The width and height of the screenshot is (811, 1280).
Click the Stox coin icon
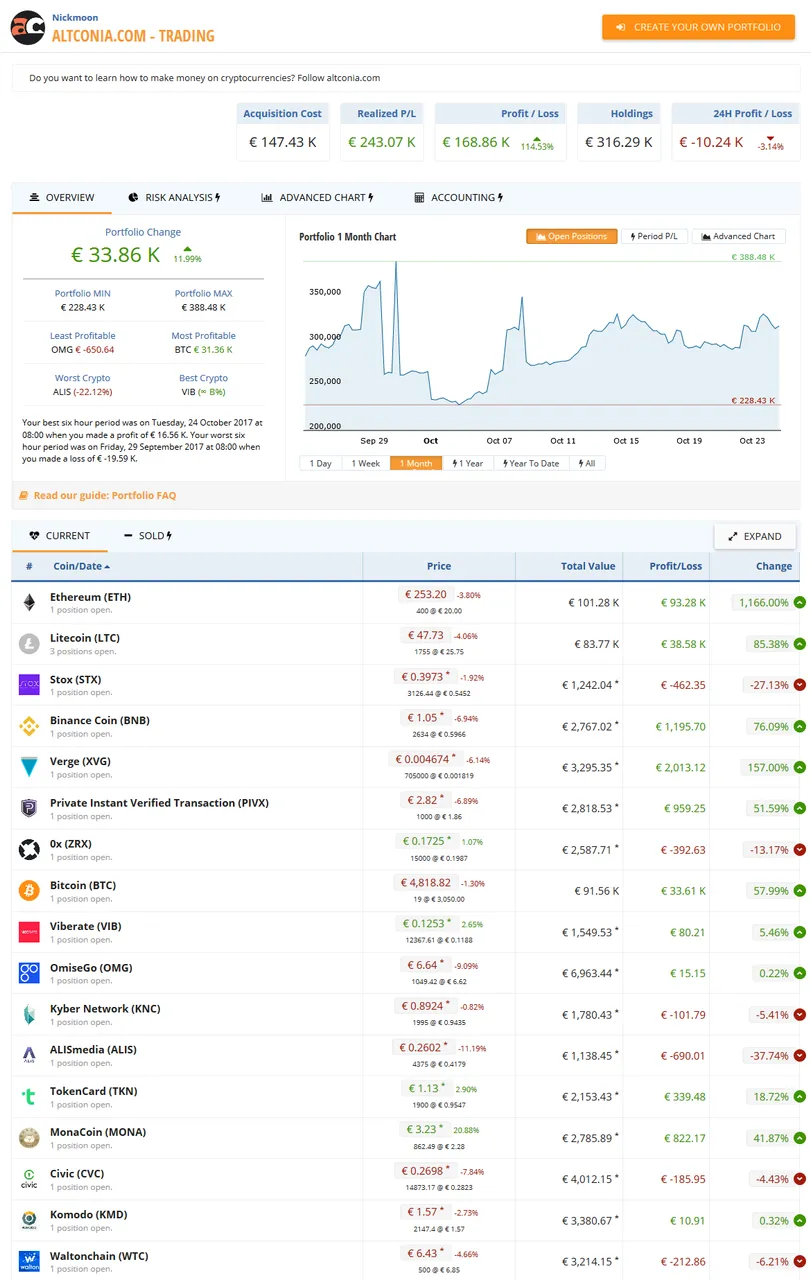click(29, 685)
